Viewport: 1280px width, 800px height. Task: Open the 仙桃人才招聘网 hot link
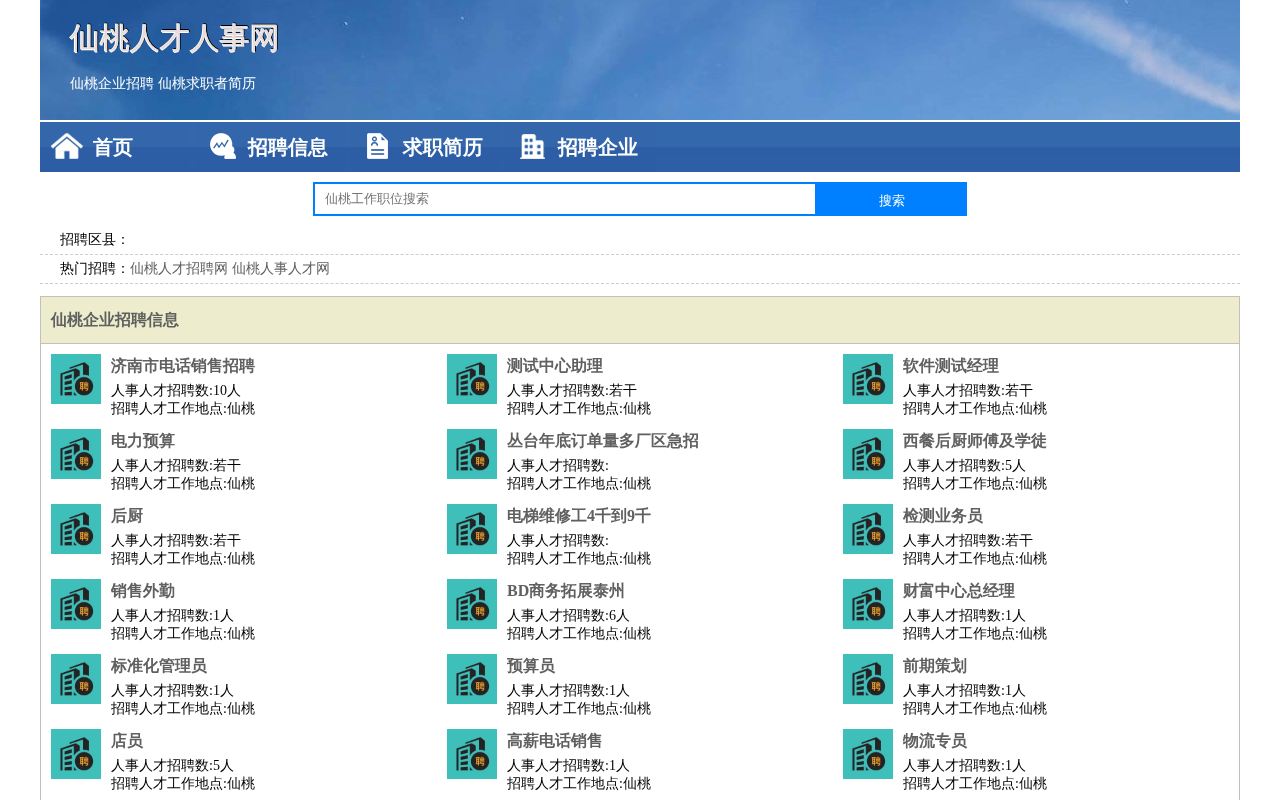click(x=179, y=269)
